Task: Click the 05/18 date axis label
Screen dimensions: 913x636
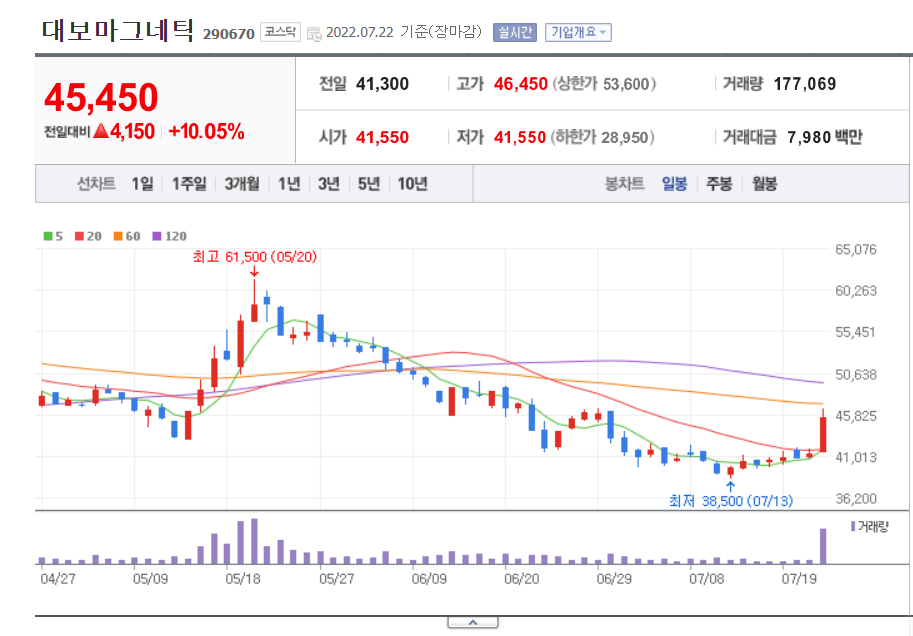Action: coord(243,579)
